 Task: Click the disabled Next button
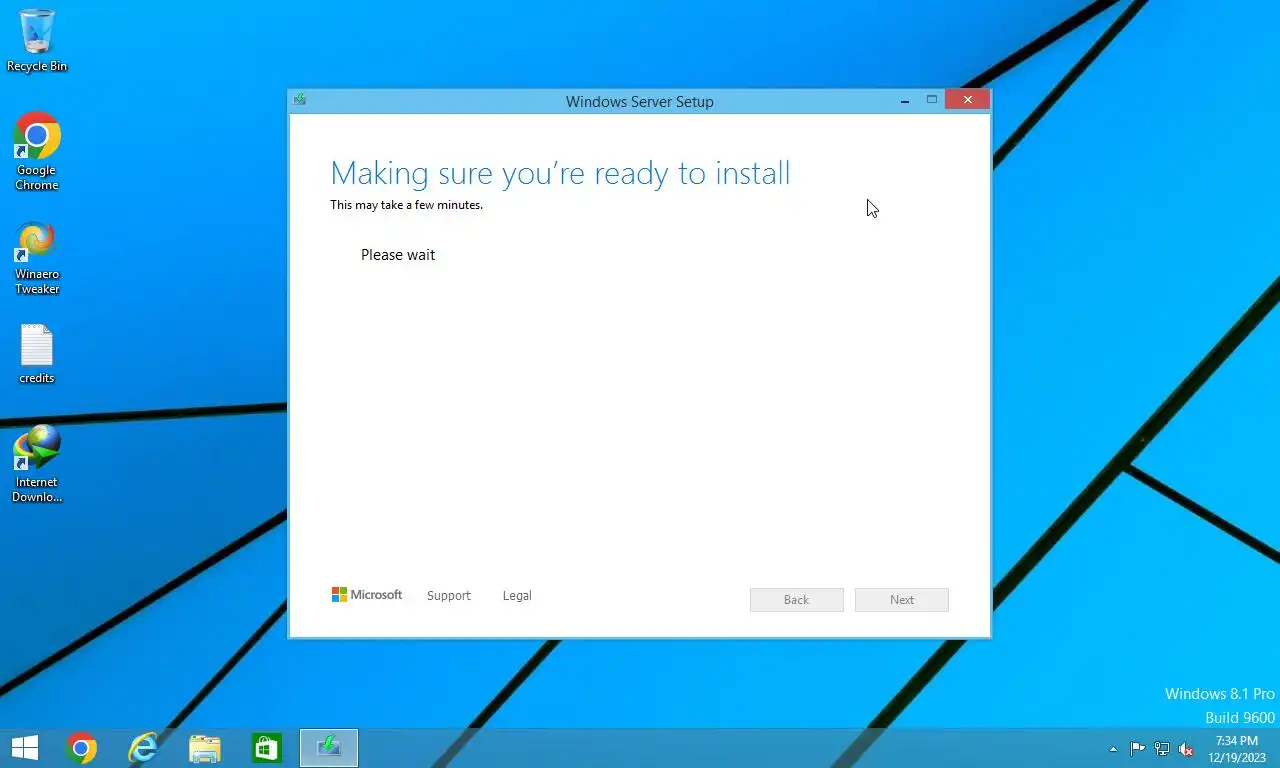point(902,600)
